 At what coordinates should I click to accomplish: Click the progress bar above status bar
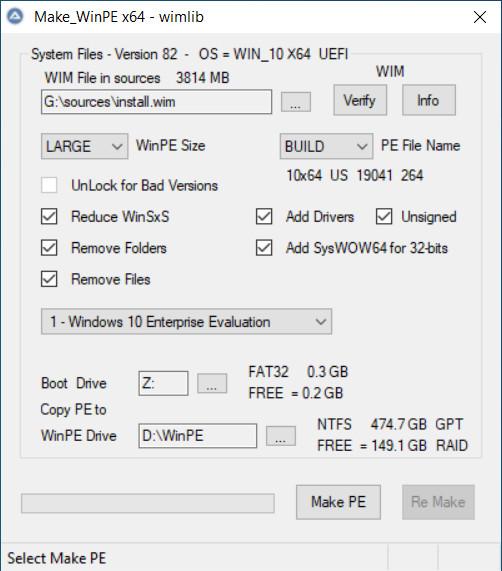click(x=148, y=503)
